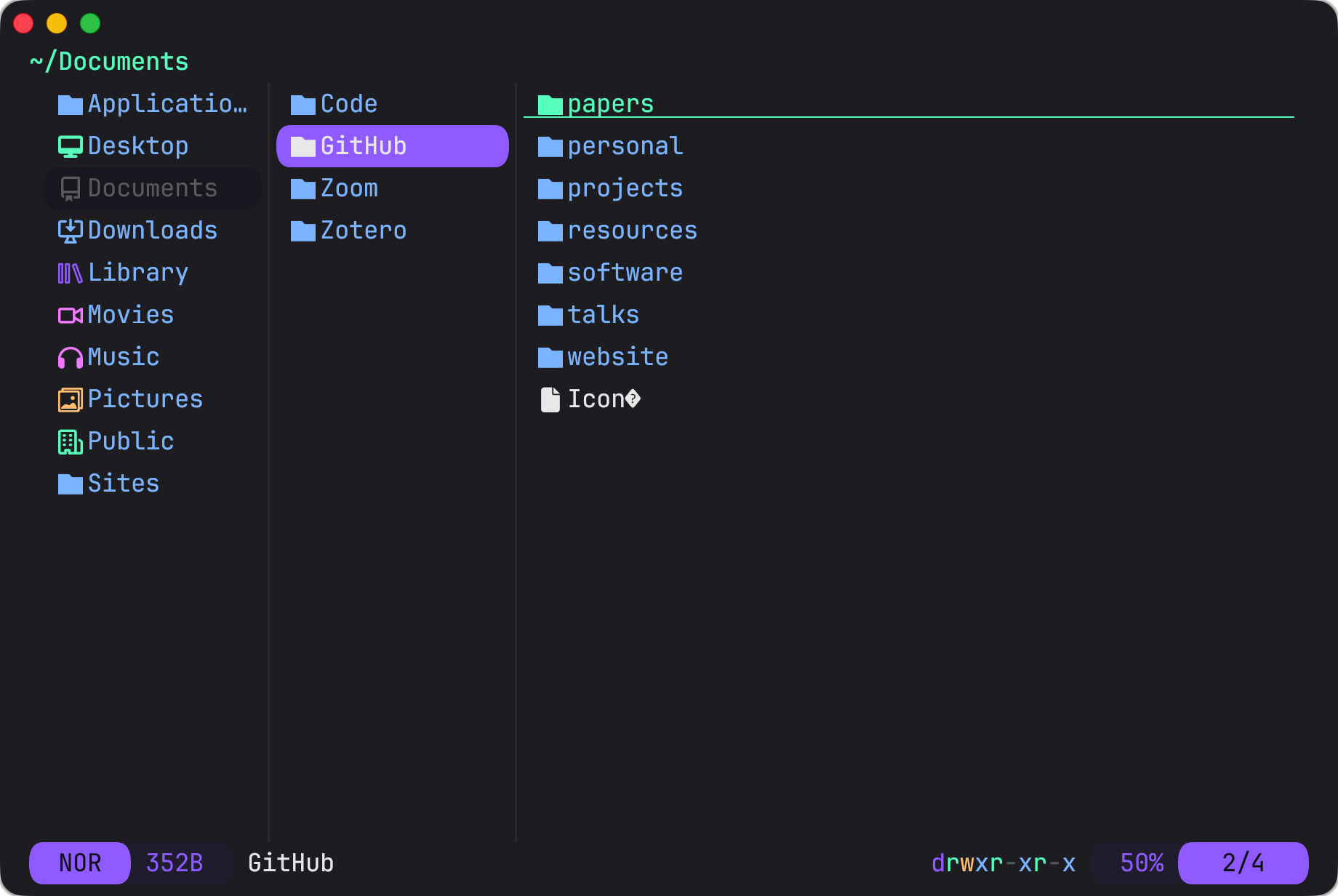Click the Public building icon
Screen dimensions: 1338x896
tap(70, 441)
